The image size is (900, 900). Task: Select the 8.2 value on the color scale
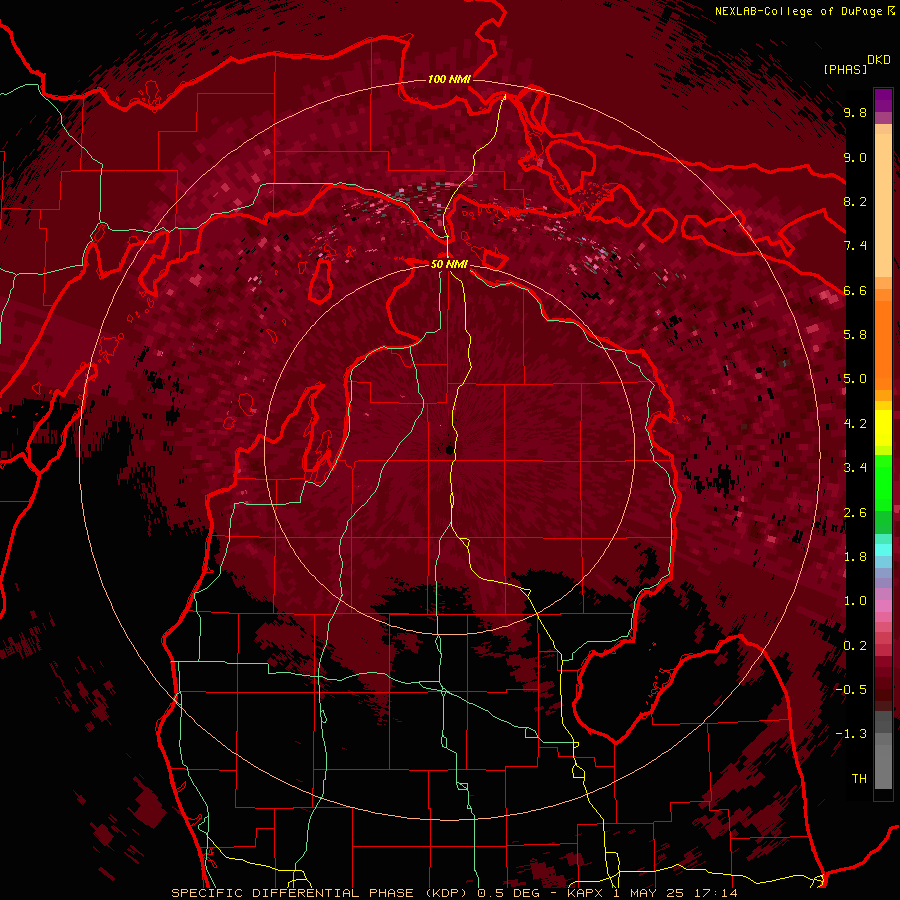point(855,201)
